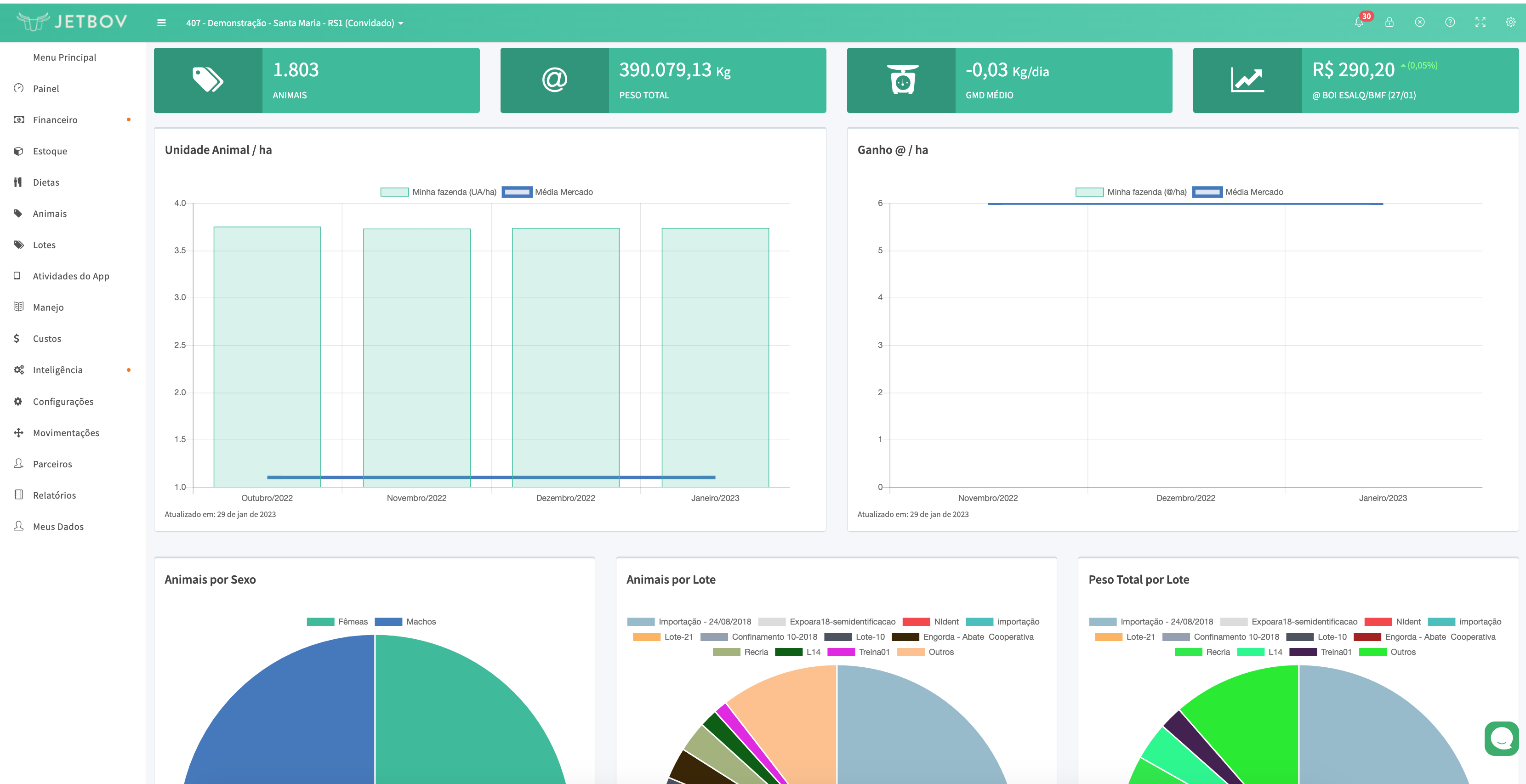Toggle Lote-21 legend in Animais por Lote
Screen dimensions: 1526x784
pos(662,636)
